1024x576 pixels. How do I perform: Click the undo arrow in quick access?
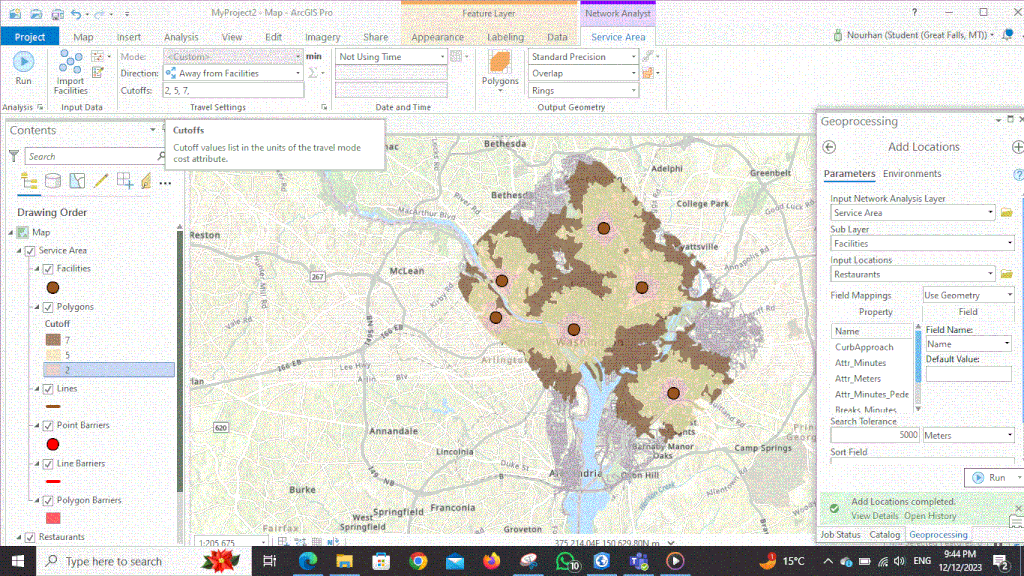tap(76, 14)
